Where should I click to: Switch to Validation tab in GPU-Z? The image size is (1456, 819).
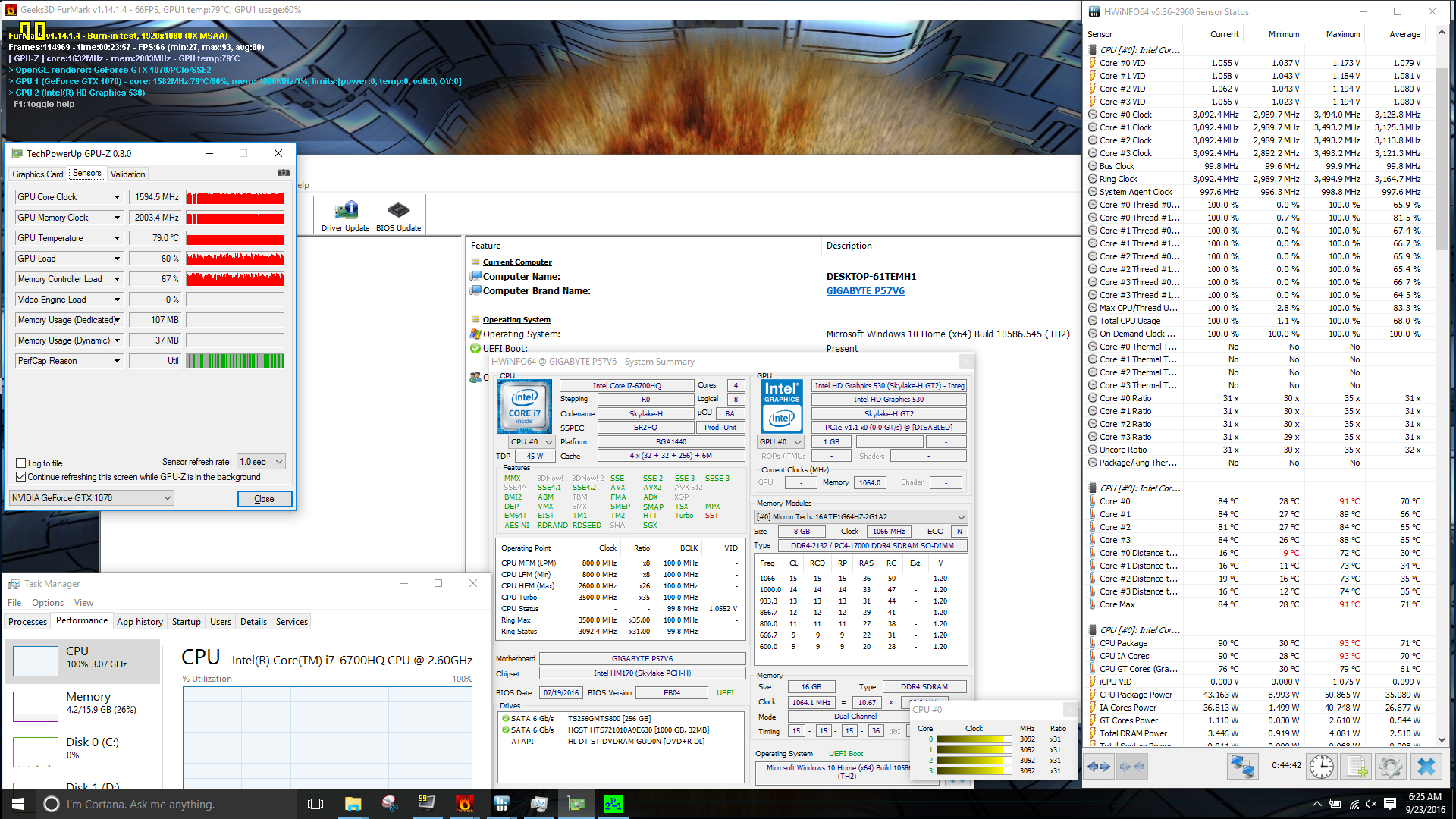tap(127, 174)
